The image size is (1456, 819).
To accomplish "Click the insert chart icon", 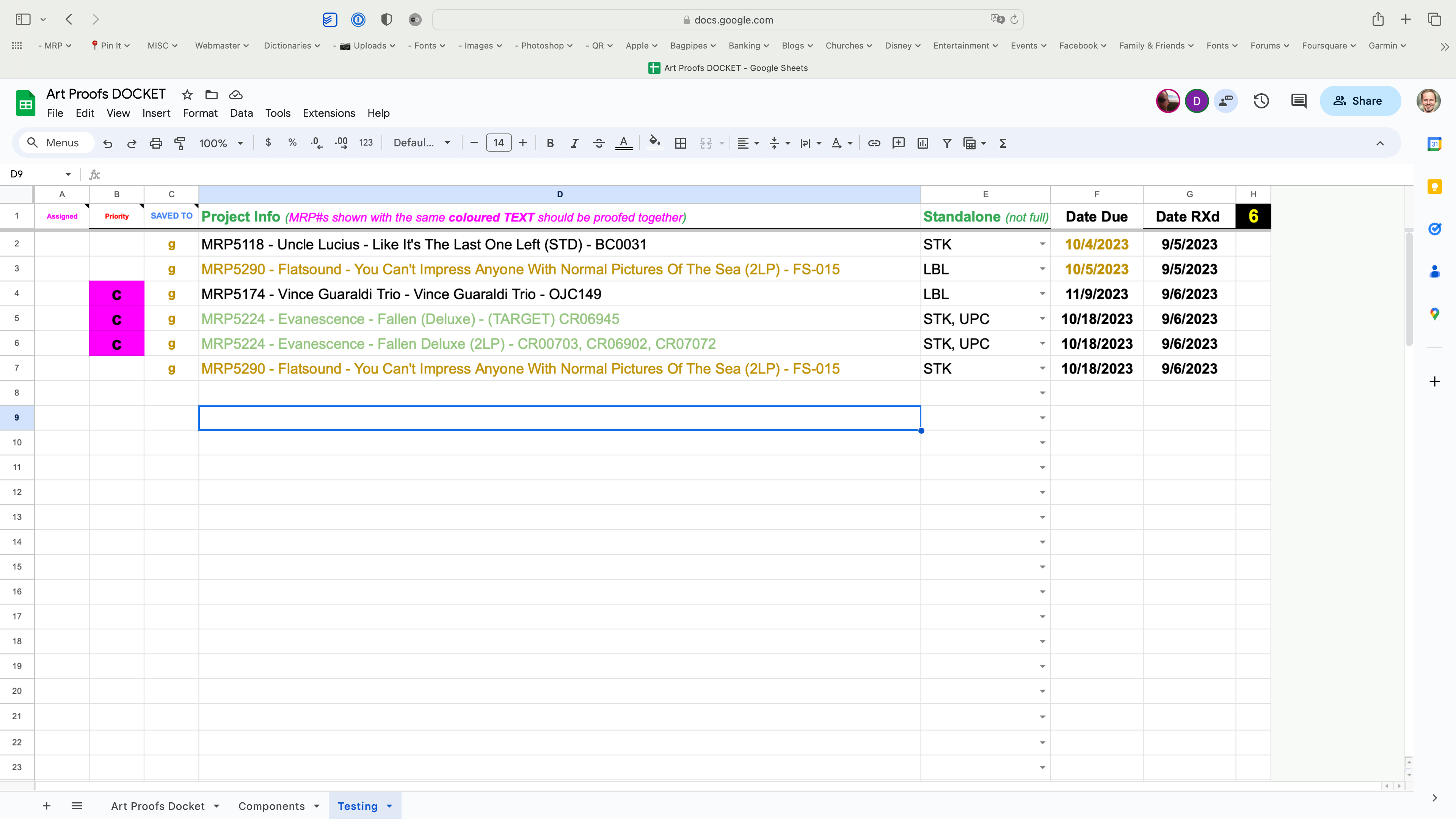I will (923, 143).
